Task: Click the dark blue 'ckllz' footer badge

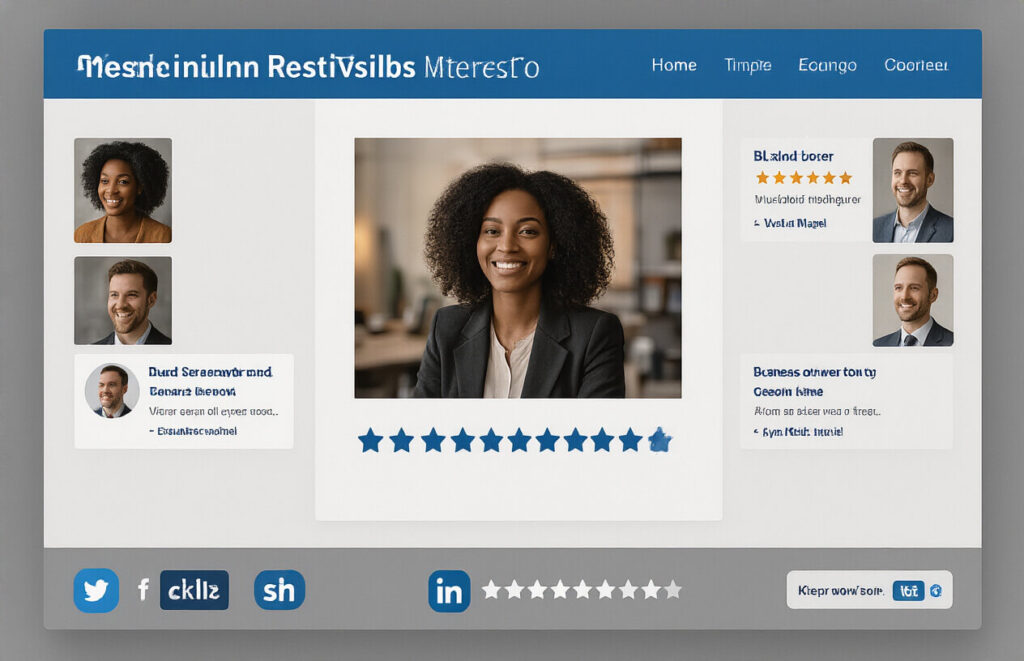Action: [194, 590]
